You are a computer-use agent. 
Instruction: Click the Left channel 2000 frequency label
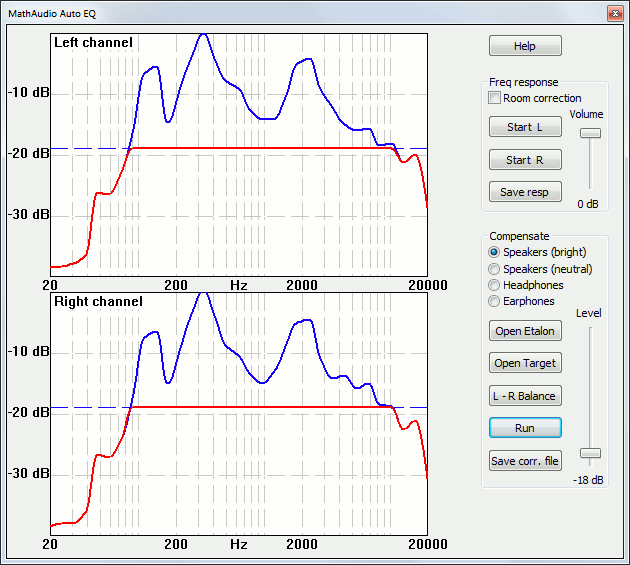coord(302,285)
